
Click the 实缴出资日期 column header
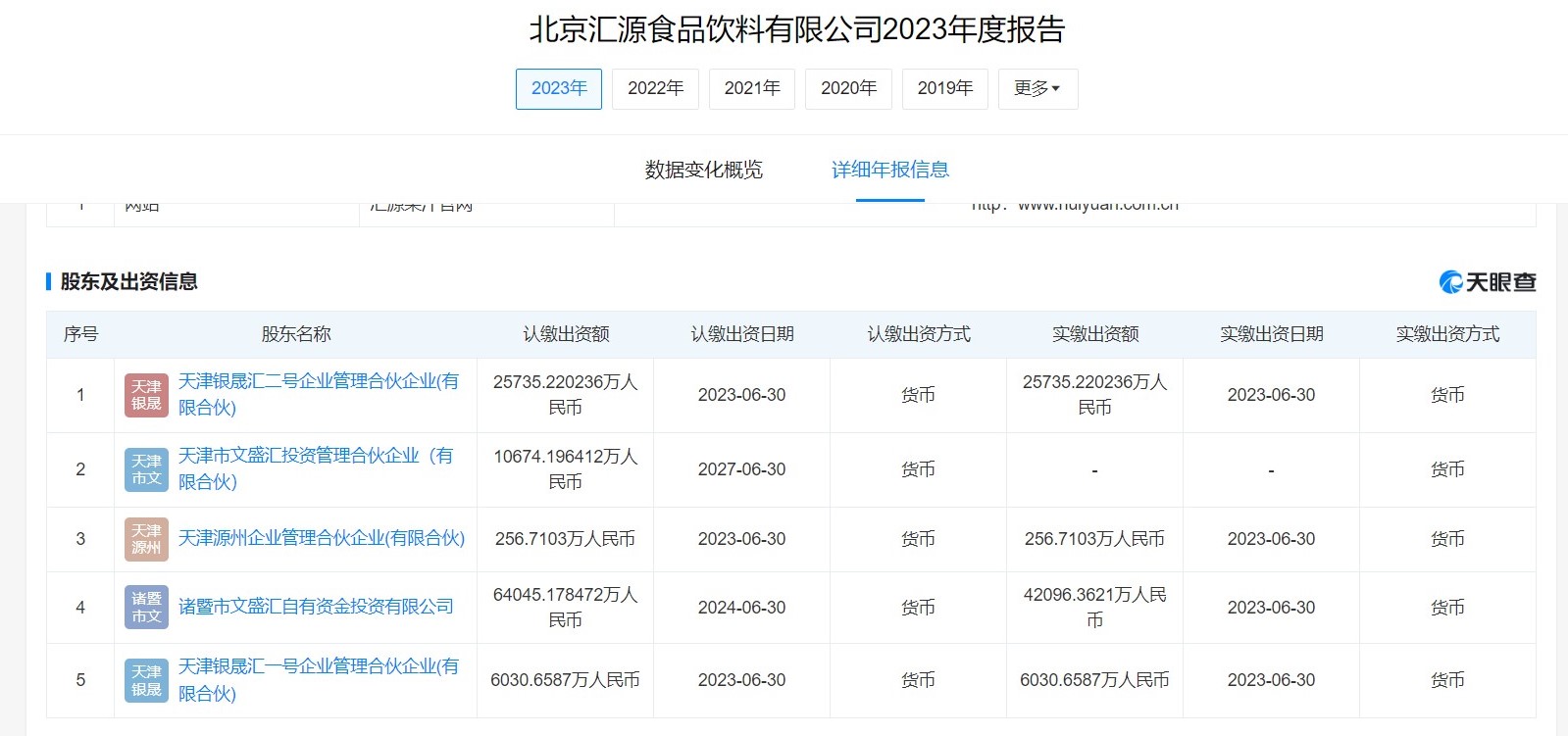[1272, 334]
